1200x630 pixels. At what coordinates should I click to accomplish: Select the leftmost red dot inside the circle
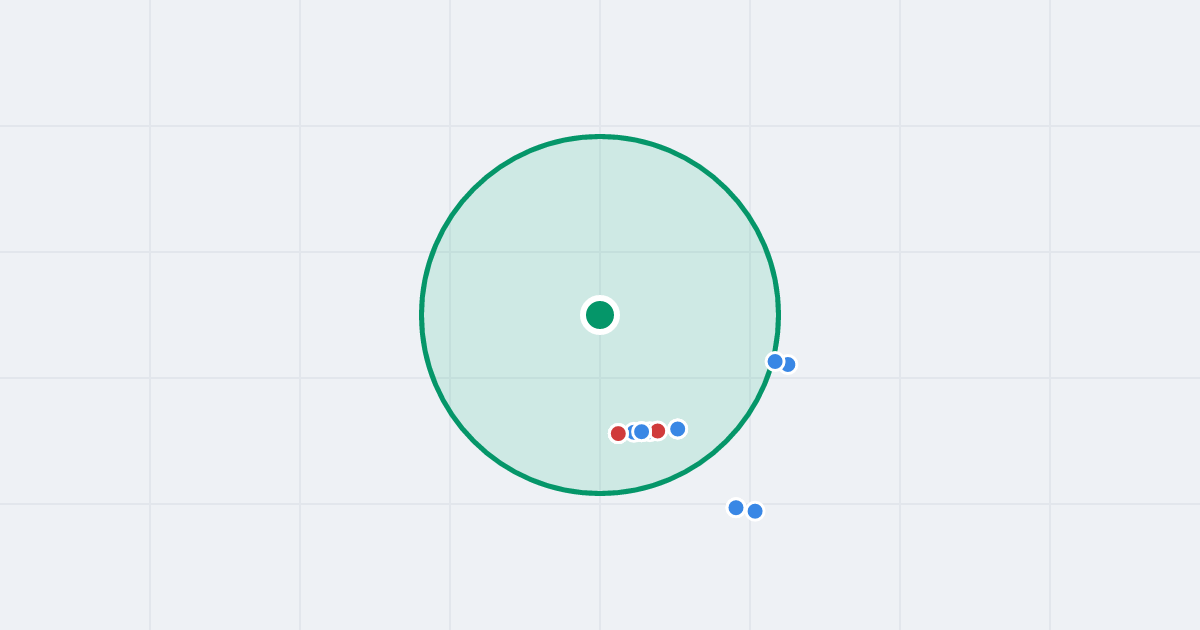pyautogui.click(x=618, y=433)
